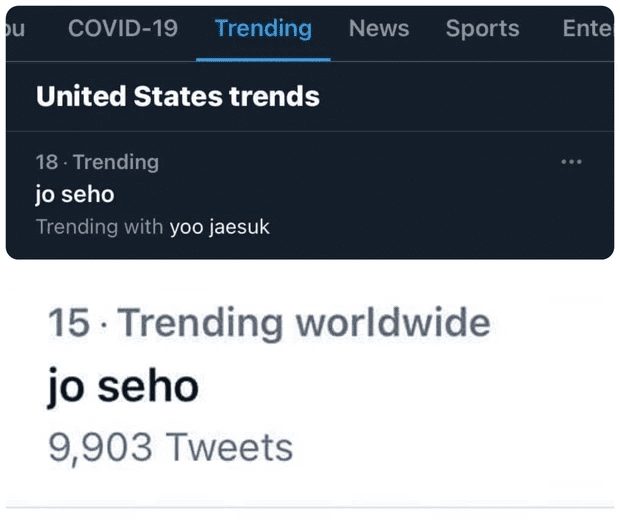Click the divider line below 9,903 Tweets

tap(310, 507)
